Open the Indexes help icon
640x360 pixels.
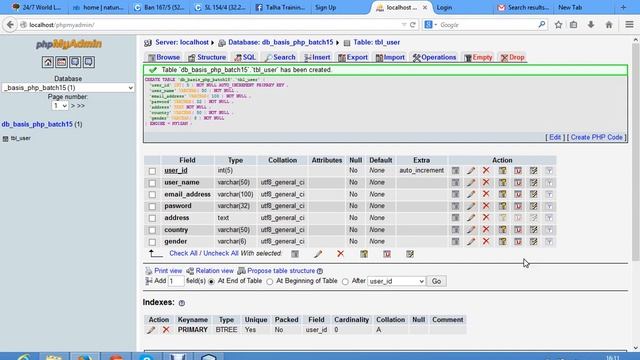(x=182, y=303)
